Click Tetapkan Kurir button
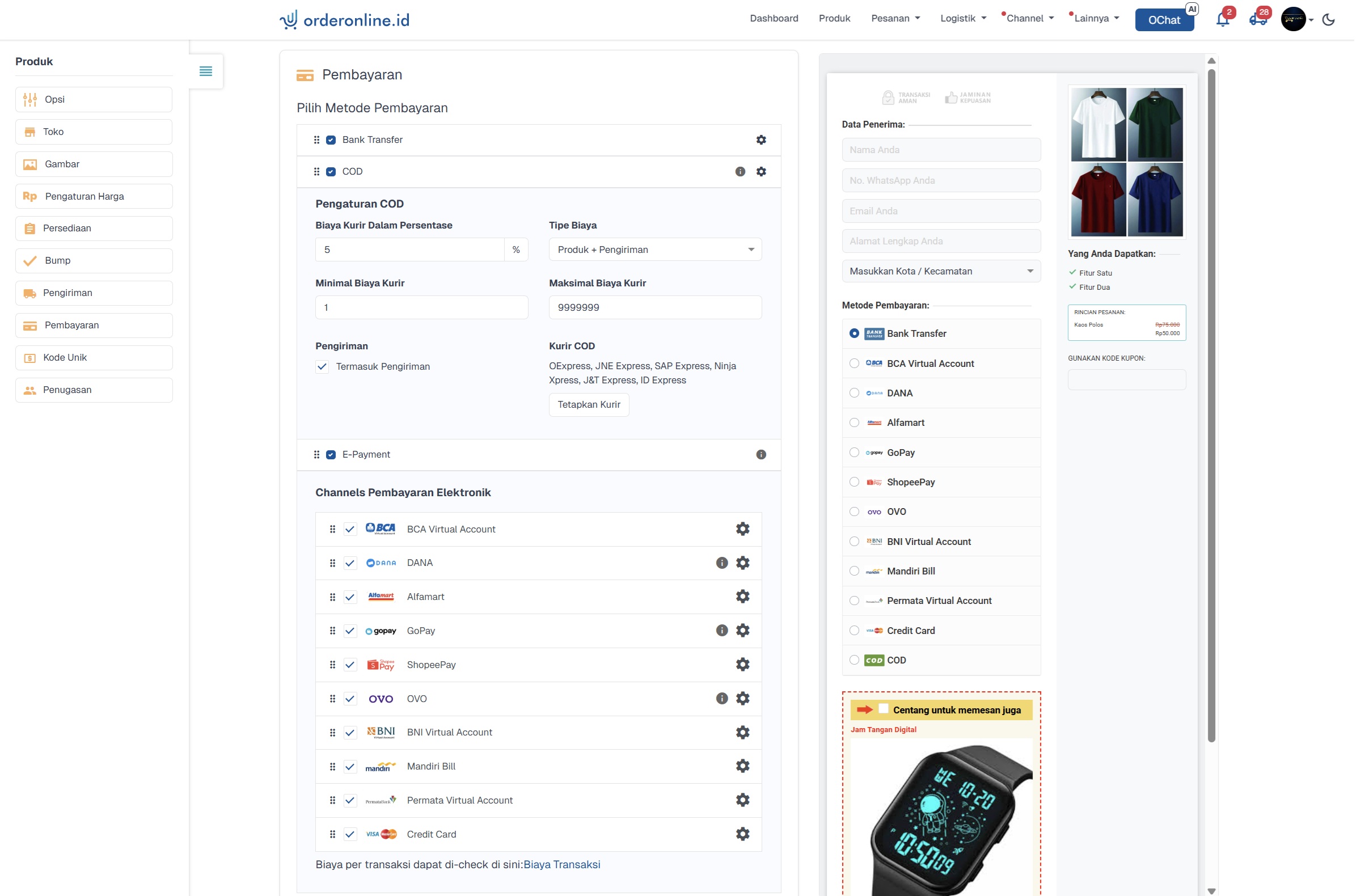This screenshot has height=896, width=1361. 592,407
